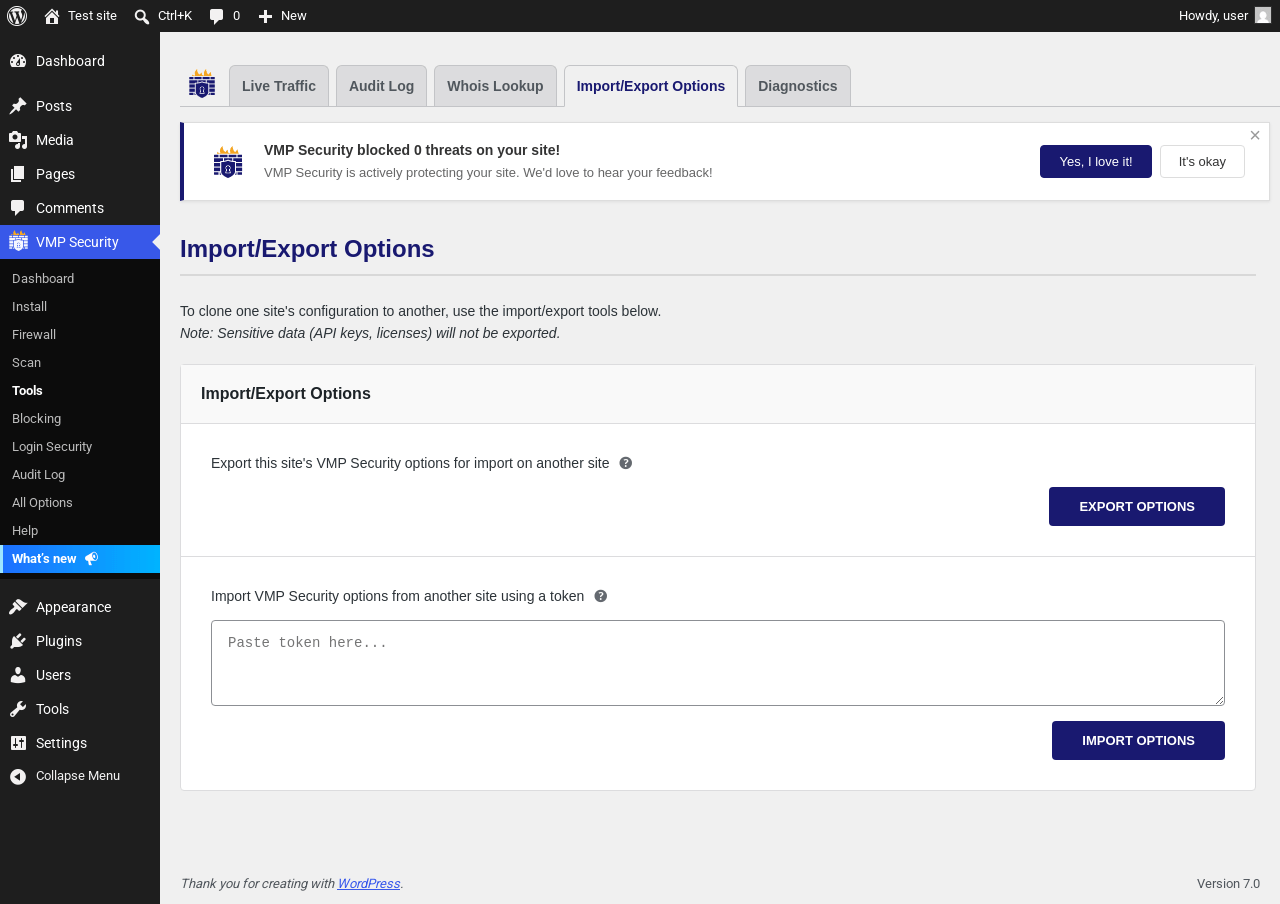Switch to the Audit Log tab
The image size is (1280, 904).
tap(381, 86)
